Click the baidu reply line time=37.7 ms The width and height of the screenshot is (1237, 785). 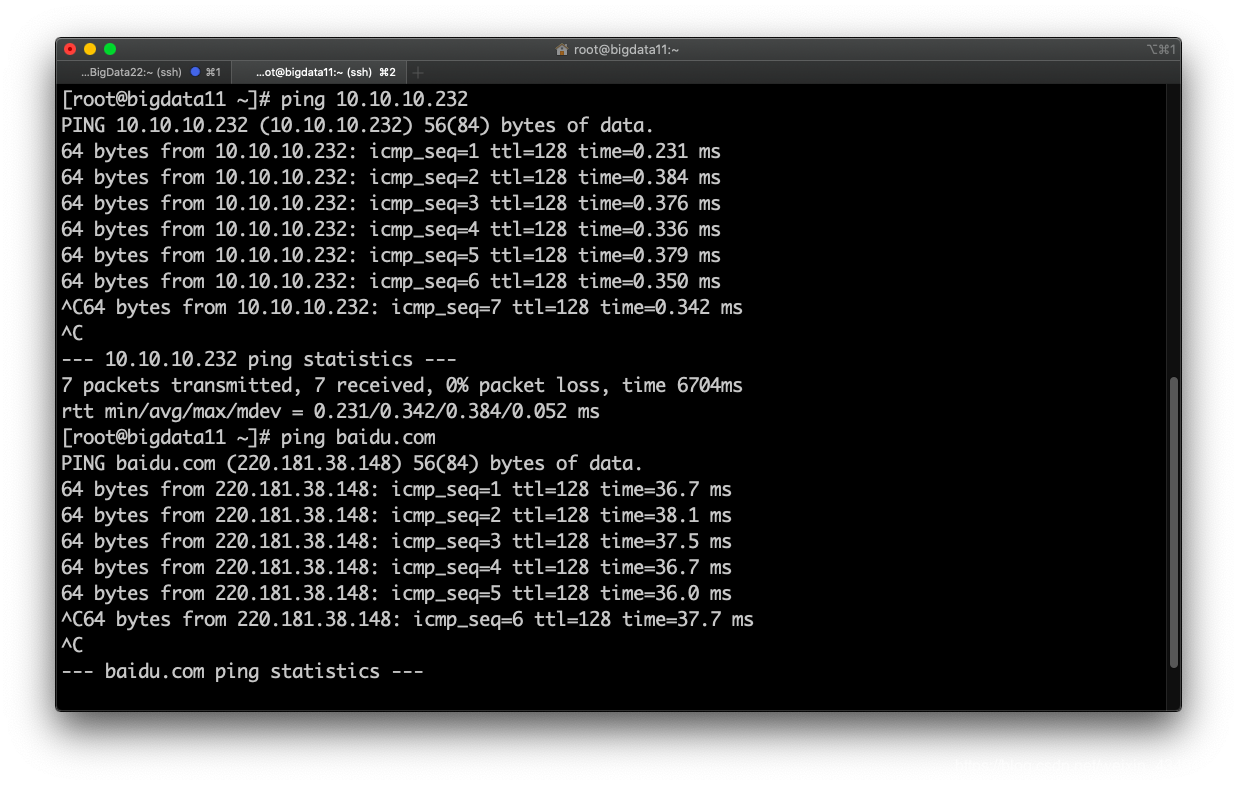point(407,620)
